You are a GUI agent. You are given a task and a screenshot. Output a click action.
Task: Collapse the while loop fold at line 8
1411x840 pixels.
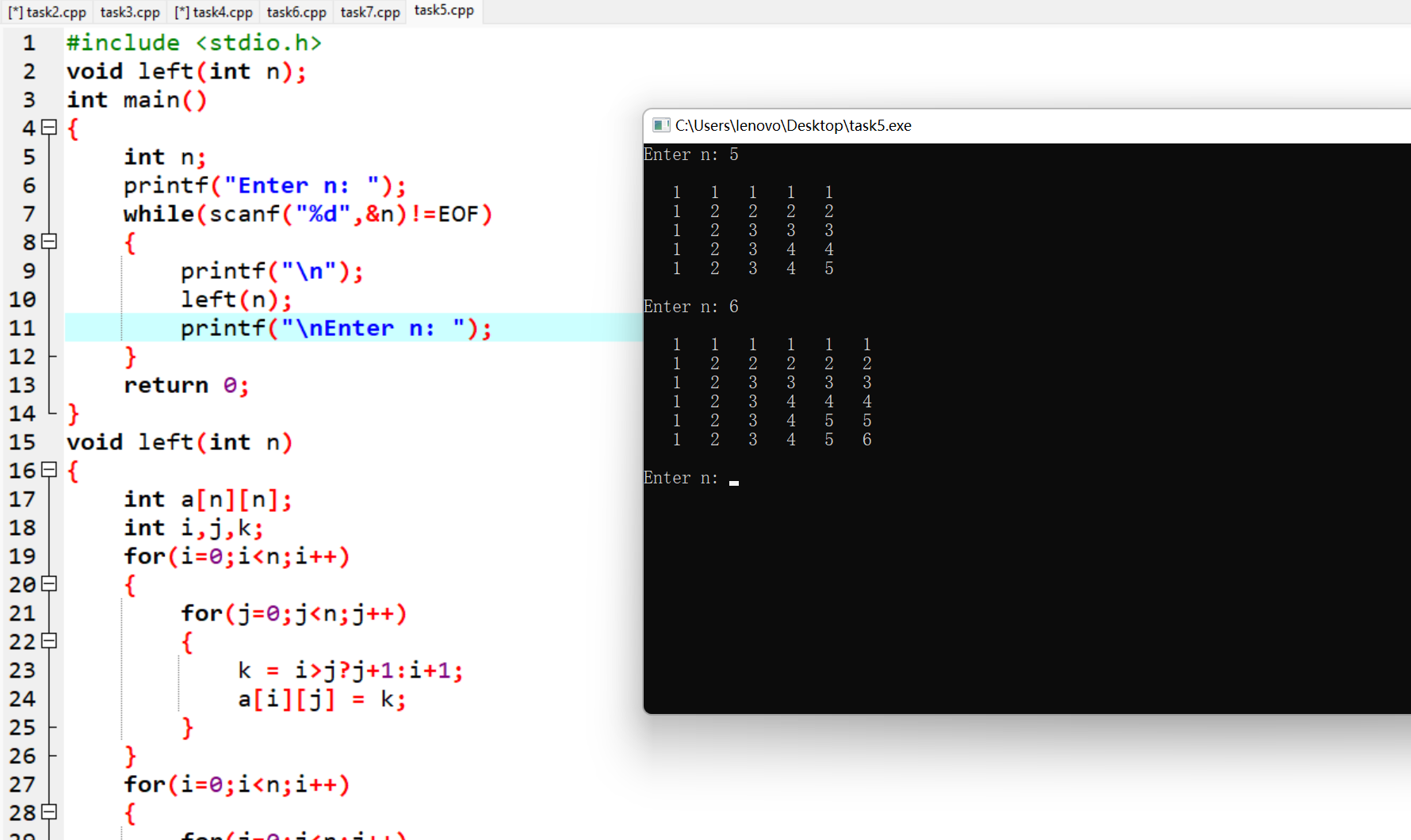click(x=49, y=242)
